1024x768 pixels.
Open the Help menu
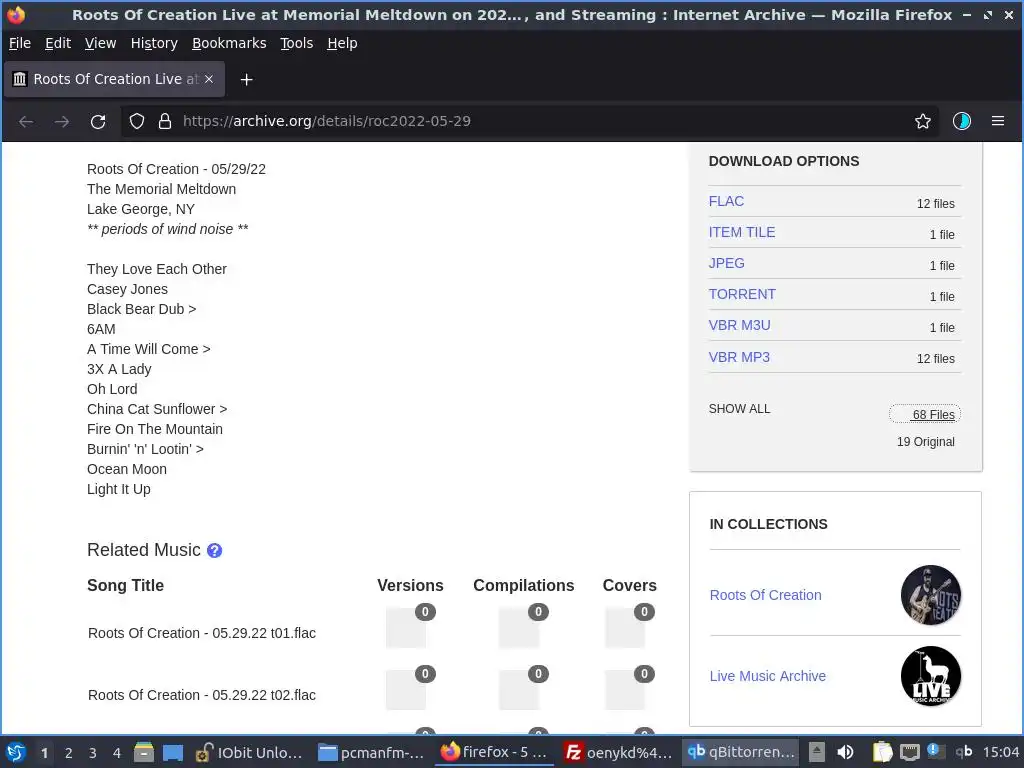342,43
